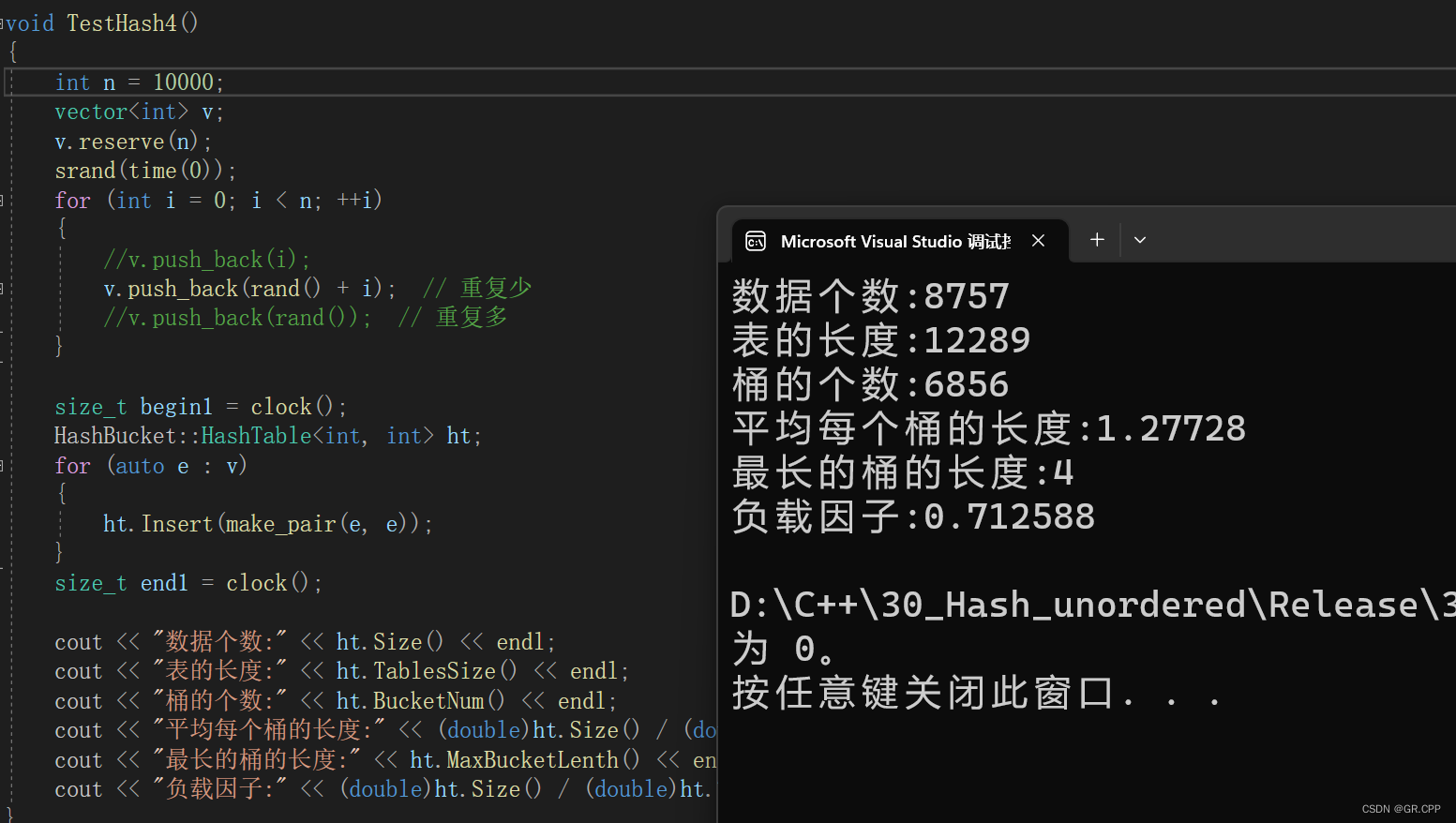Click the 'size_t begin1 = clock();' line
1456x823 pixels.
[x=201, y=406]
